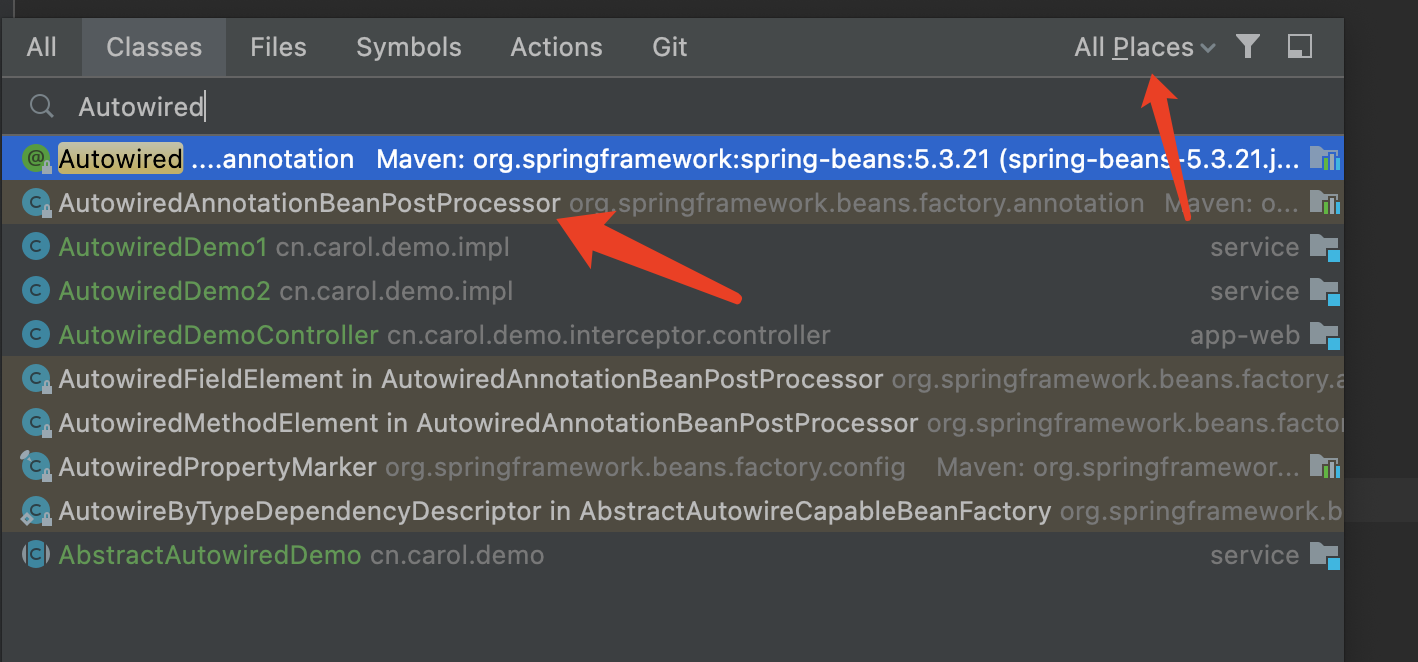
Task: Click the search magnifier icon
Action: (41, 107)
